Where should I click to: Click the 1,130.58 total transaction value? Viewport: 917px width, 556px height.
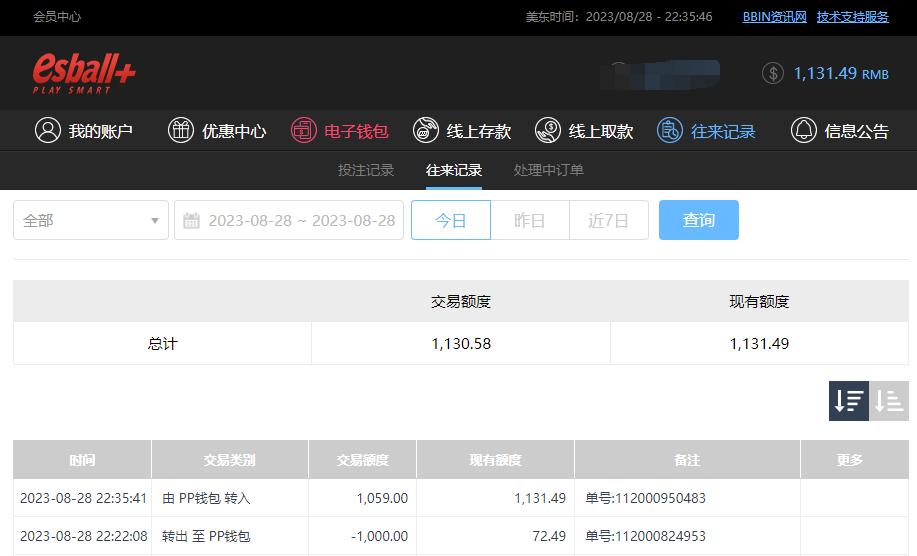click(x=461, y=344)
